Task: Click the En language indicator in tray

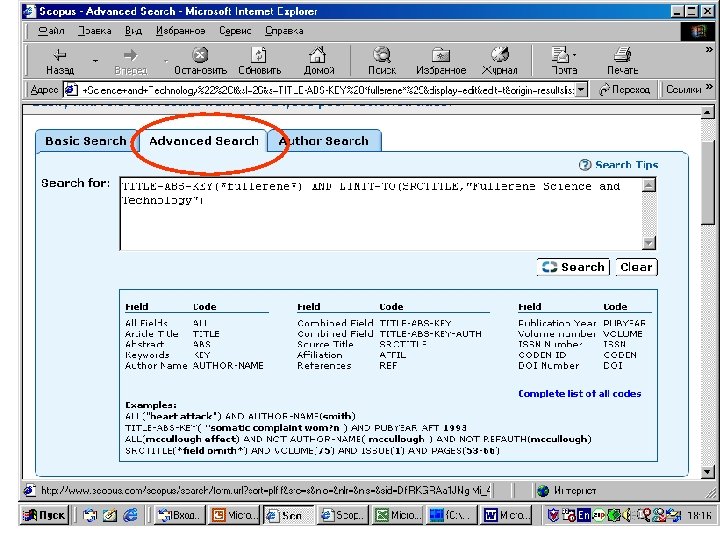Action: [x=584, y=515]
